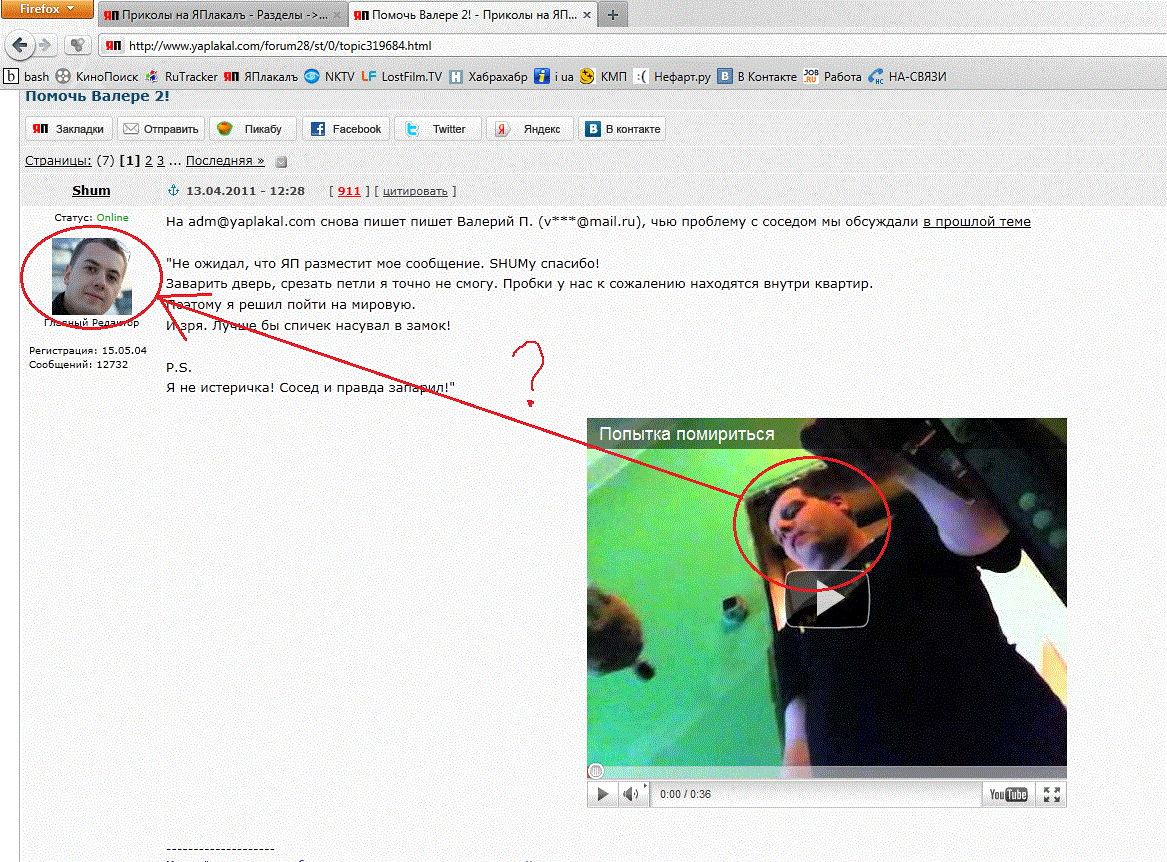Open the Firefox application menu dropdown
This screenshot has width=1167, height=862.
click(47, 10)
